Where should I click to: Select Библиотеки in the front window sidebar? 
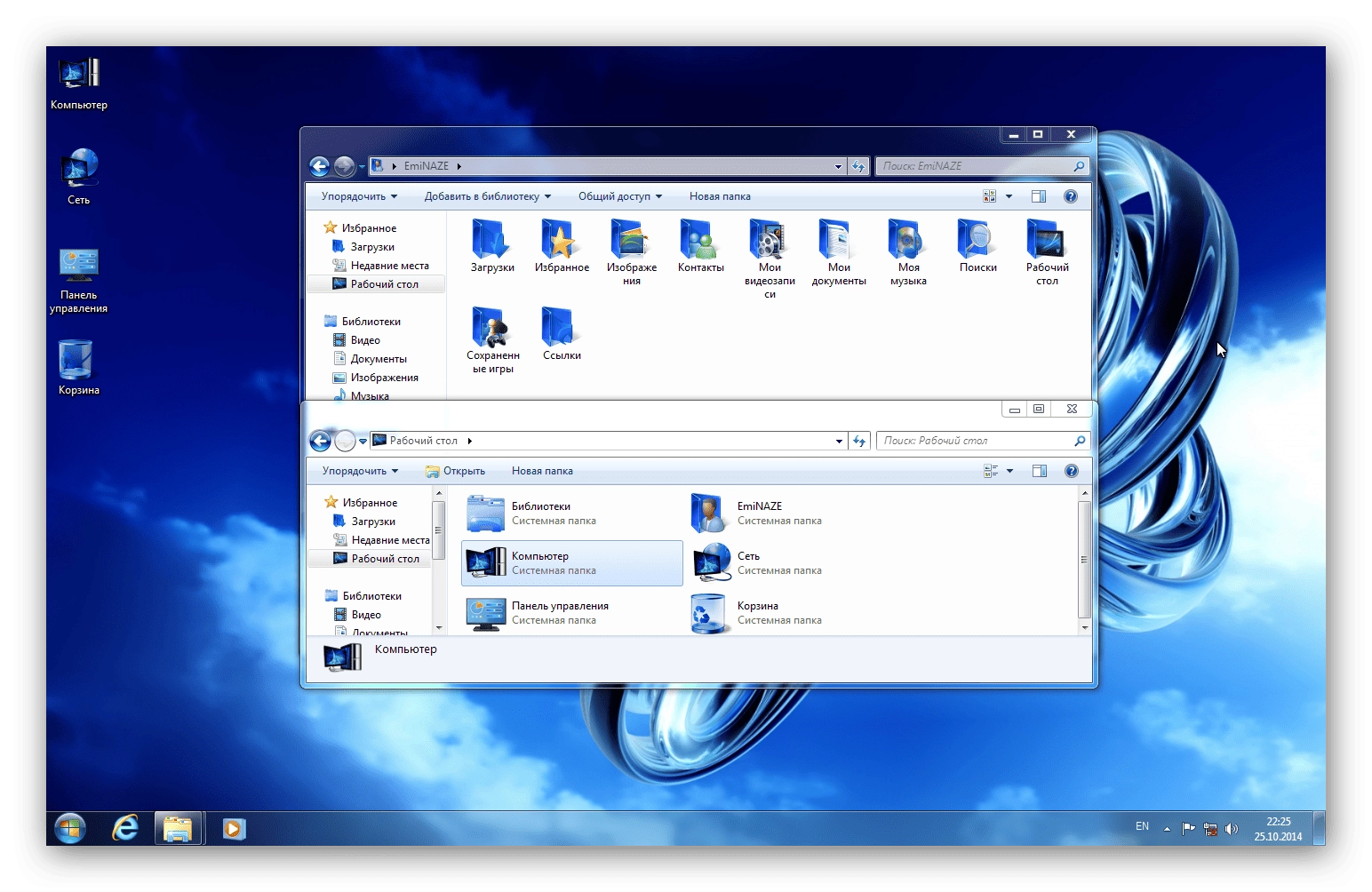point(363,596)
